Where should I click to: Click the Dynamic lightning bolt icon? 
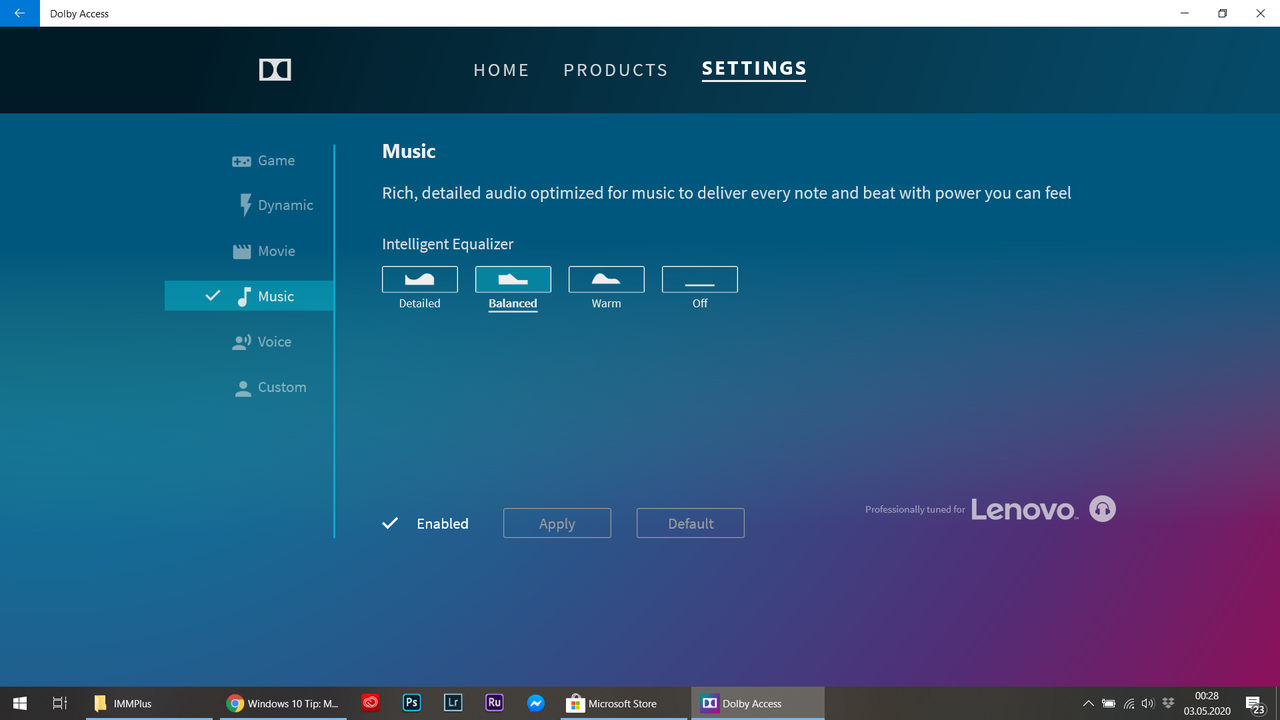245,205
